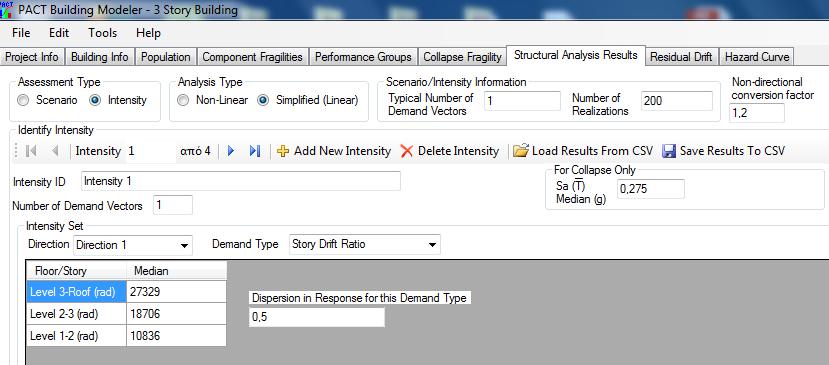Click the Dispersion in Response input field

317,317
